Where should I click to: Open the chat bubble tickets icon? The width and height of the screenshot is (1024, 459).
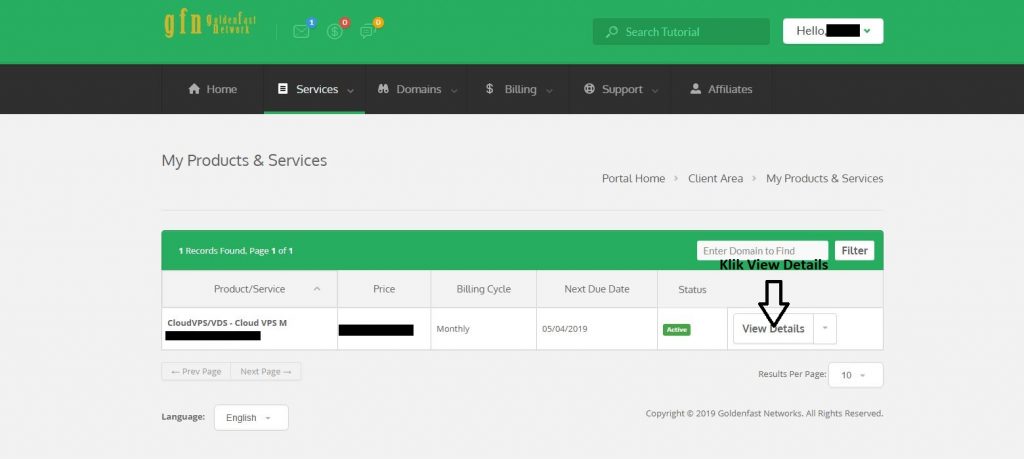(367, 31)
